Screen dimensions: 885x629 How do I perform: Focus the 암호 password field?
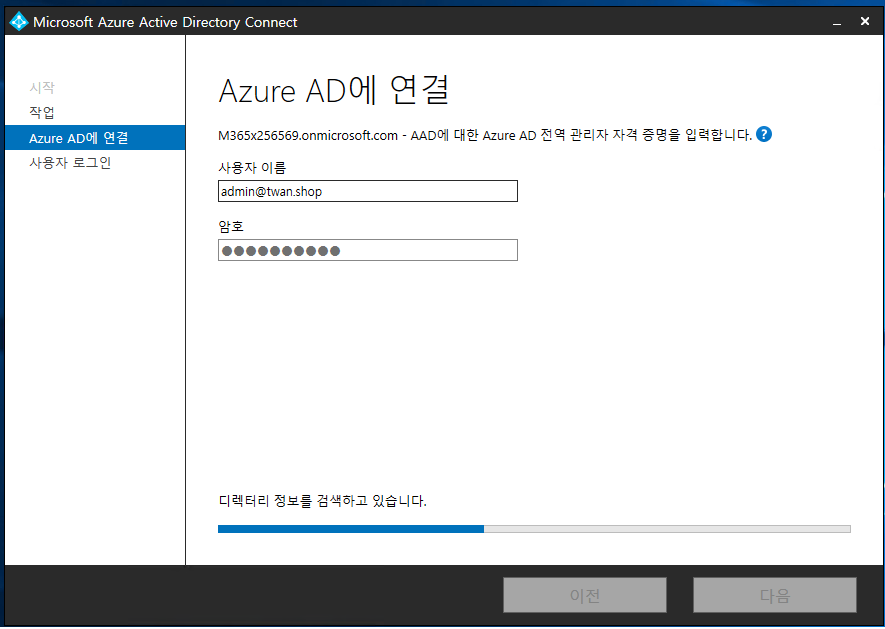[x=367, y=250]
